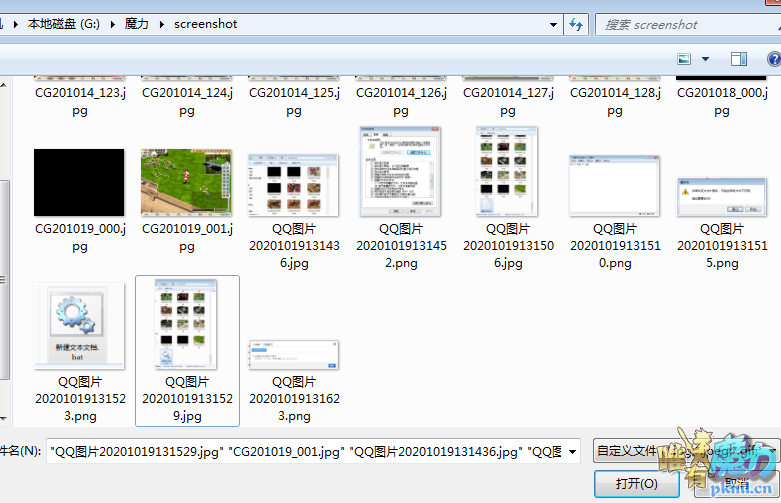Select the CG201019_001.jpg game thumbnail
The height and width of the screenshot is (503, 781).
186,183
